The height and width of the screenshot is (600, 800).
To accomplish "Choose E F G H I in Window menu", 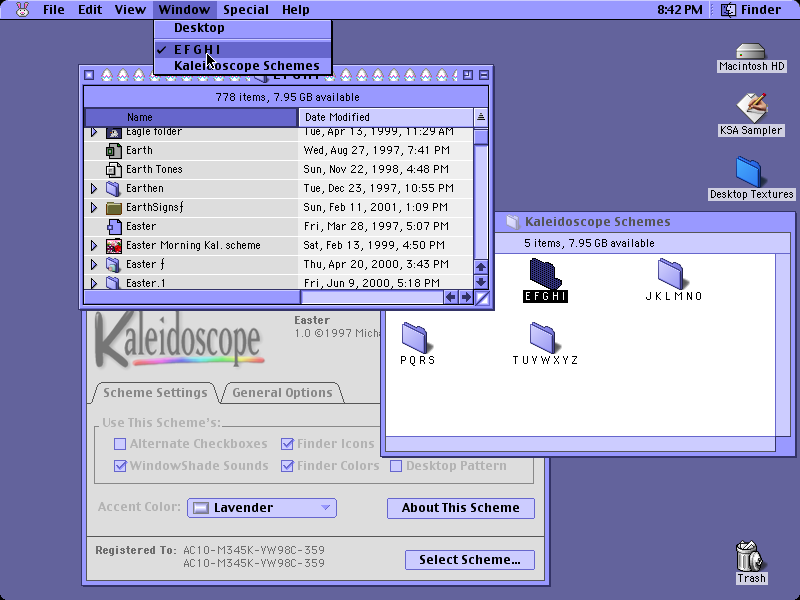I will pyautogui.click(x=243, y=49).
